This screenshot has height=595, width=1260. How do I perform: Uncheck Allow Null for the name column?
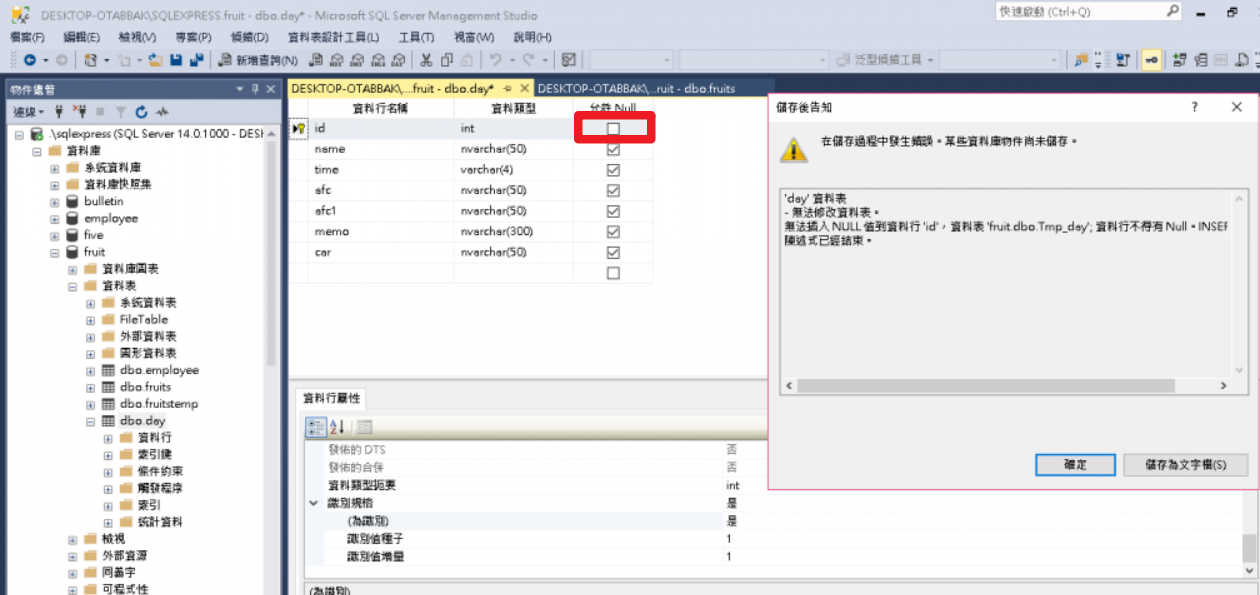613,149
